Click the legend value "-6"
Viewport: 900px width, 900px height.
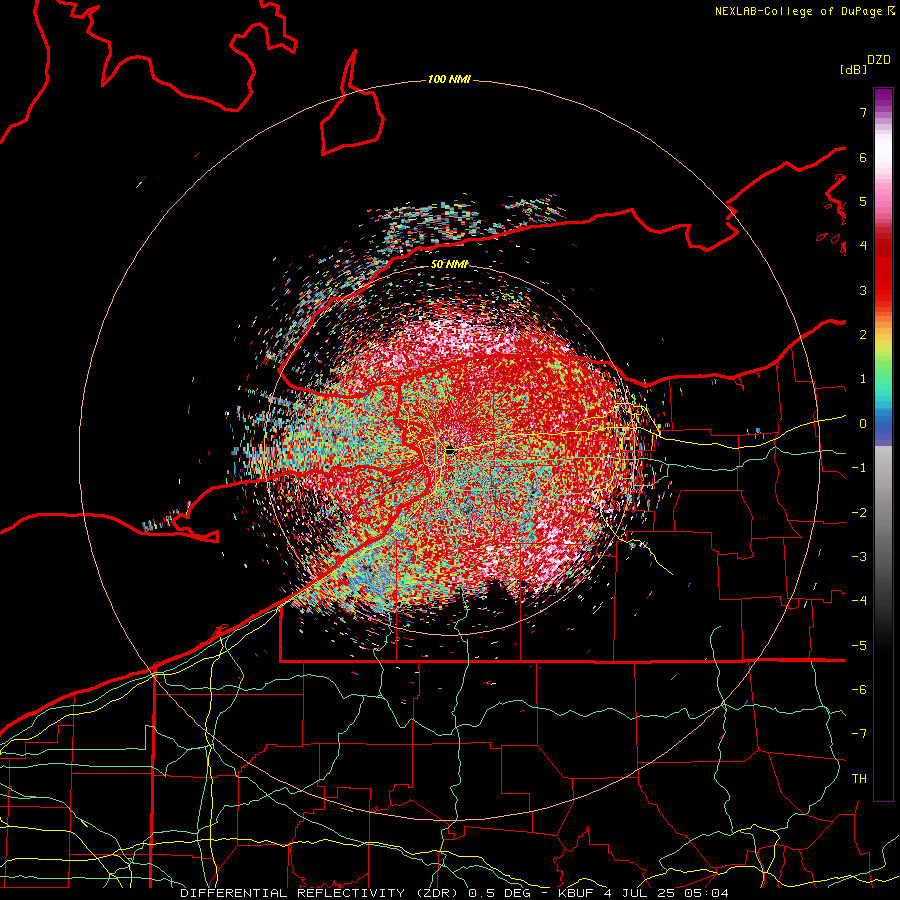859,690
